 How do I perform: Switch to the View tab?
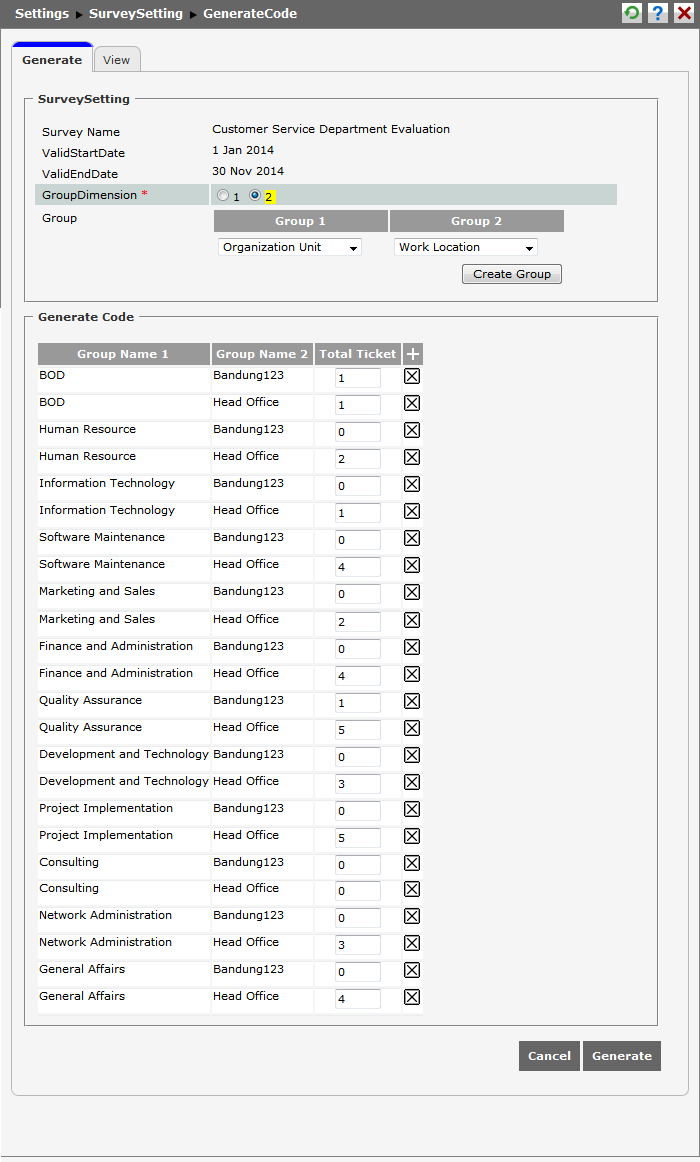[x=117, y=60]
